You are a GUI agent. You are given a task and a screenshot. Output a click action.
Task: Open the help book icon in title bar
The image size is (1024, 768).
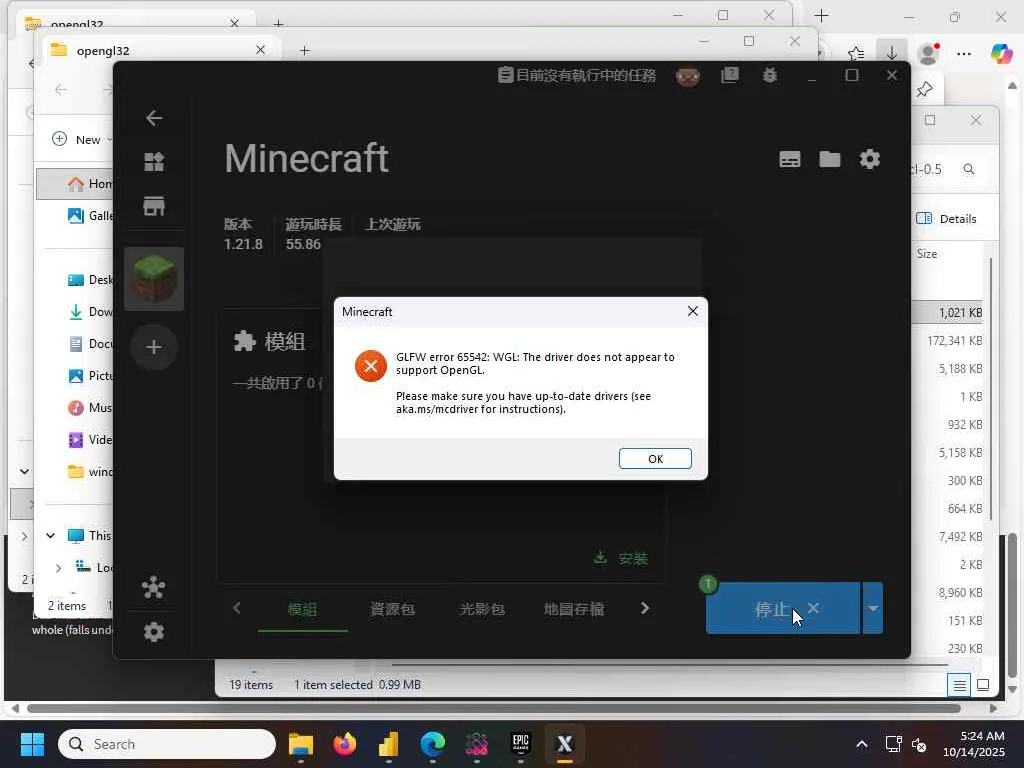click(x=729, y=75)
